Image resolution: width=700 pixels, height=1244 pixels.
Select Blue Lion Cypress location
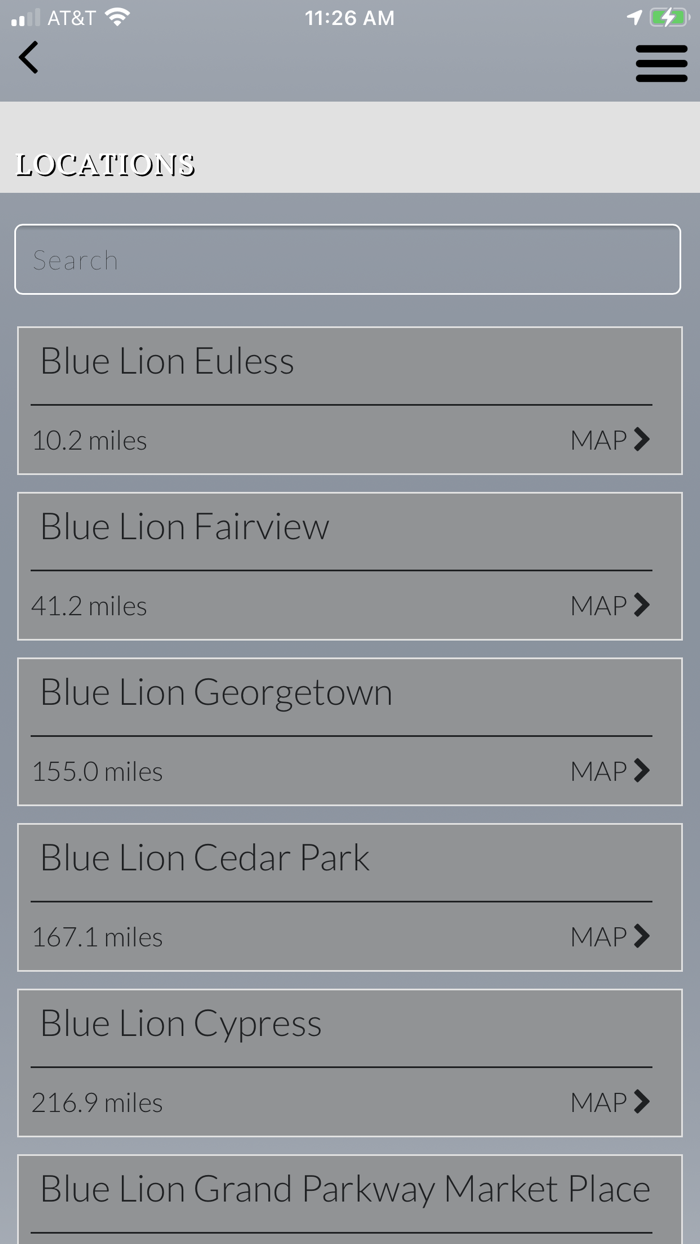(181, 1024)
